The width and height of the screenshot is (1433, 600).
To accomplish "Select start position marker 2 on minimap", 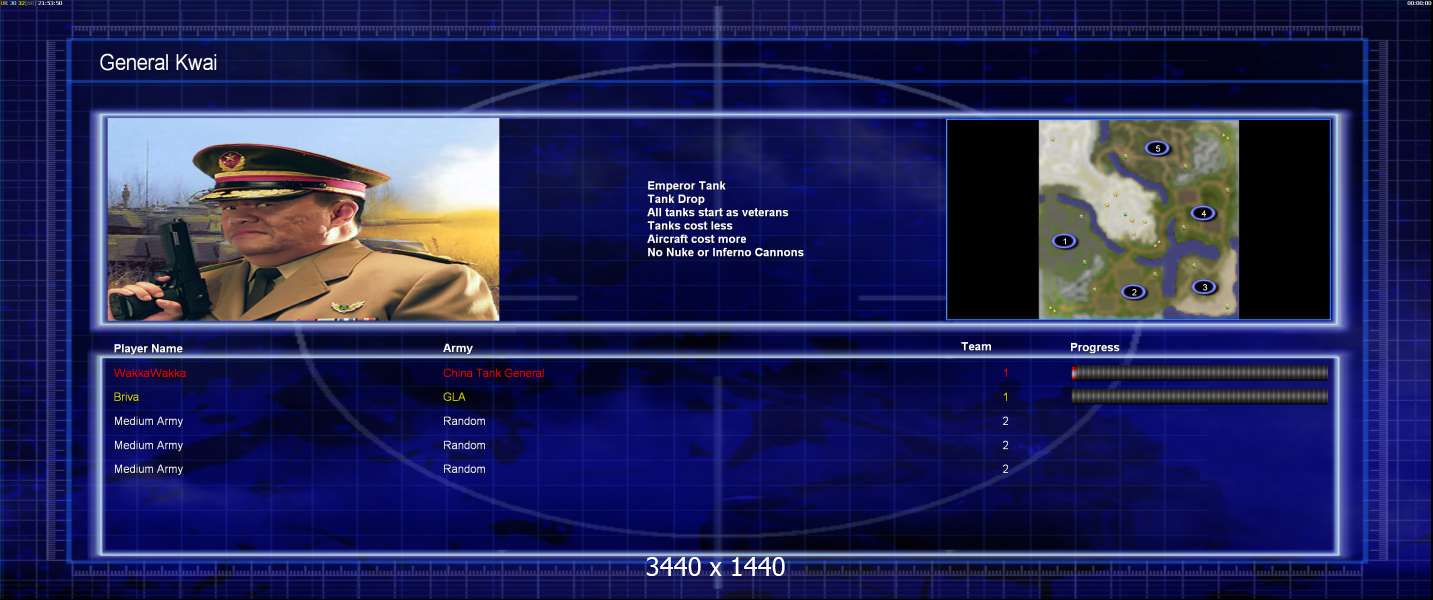I will point(1133,292).
